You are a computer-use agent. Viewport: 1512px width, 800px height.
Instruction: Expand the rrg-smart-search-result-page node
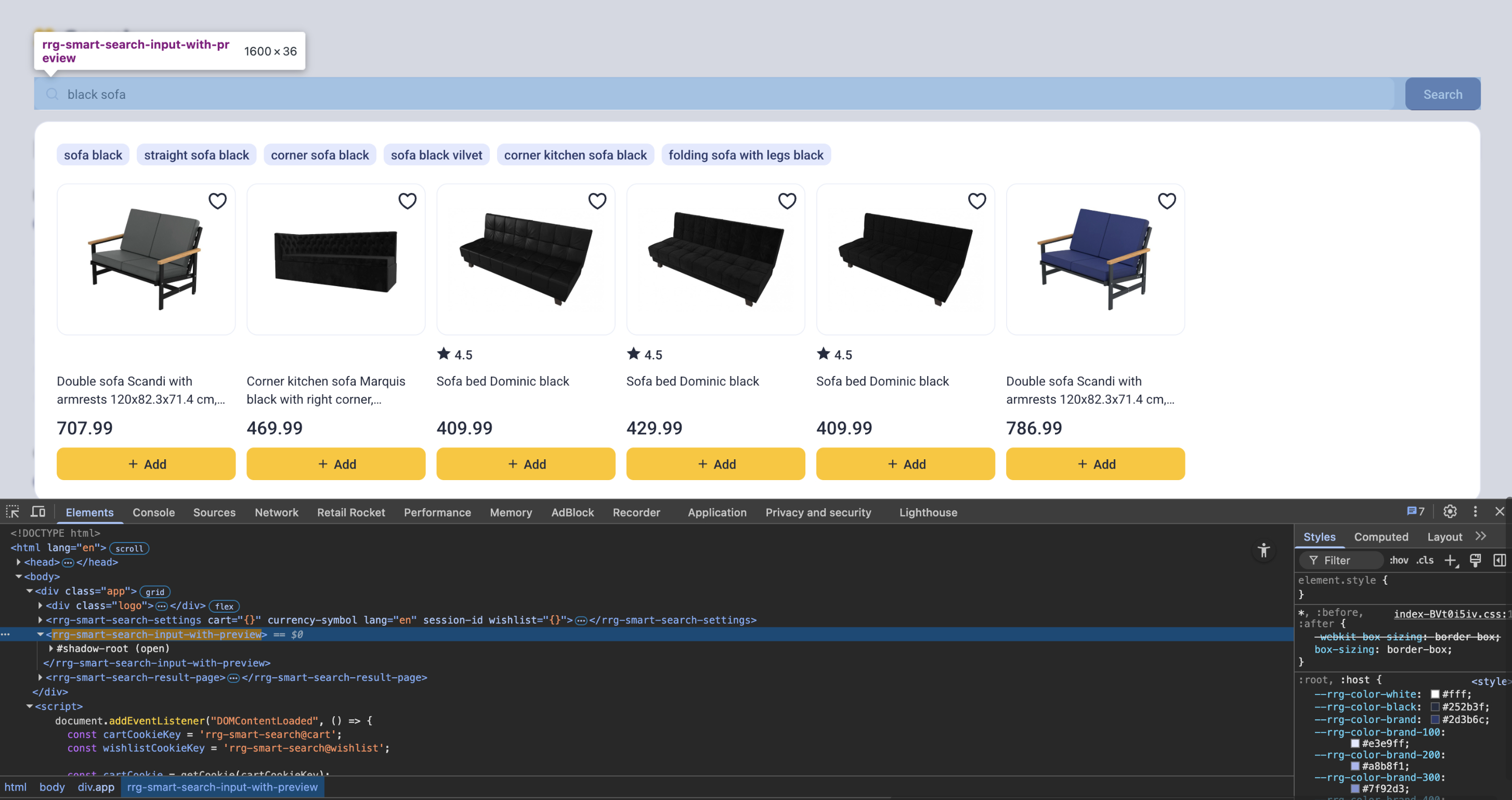tap(40, 677)
